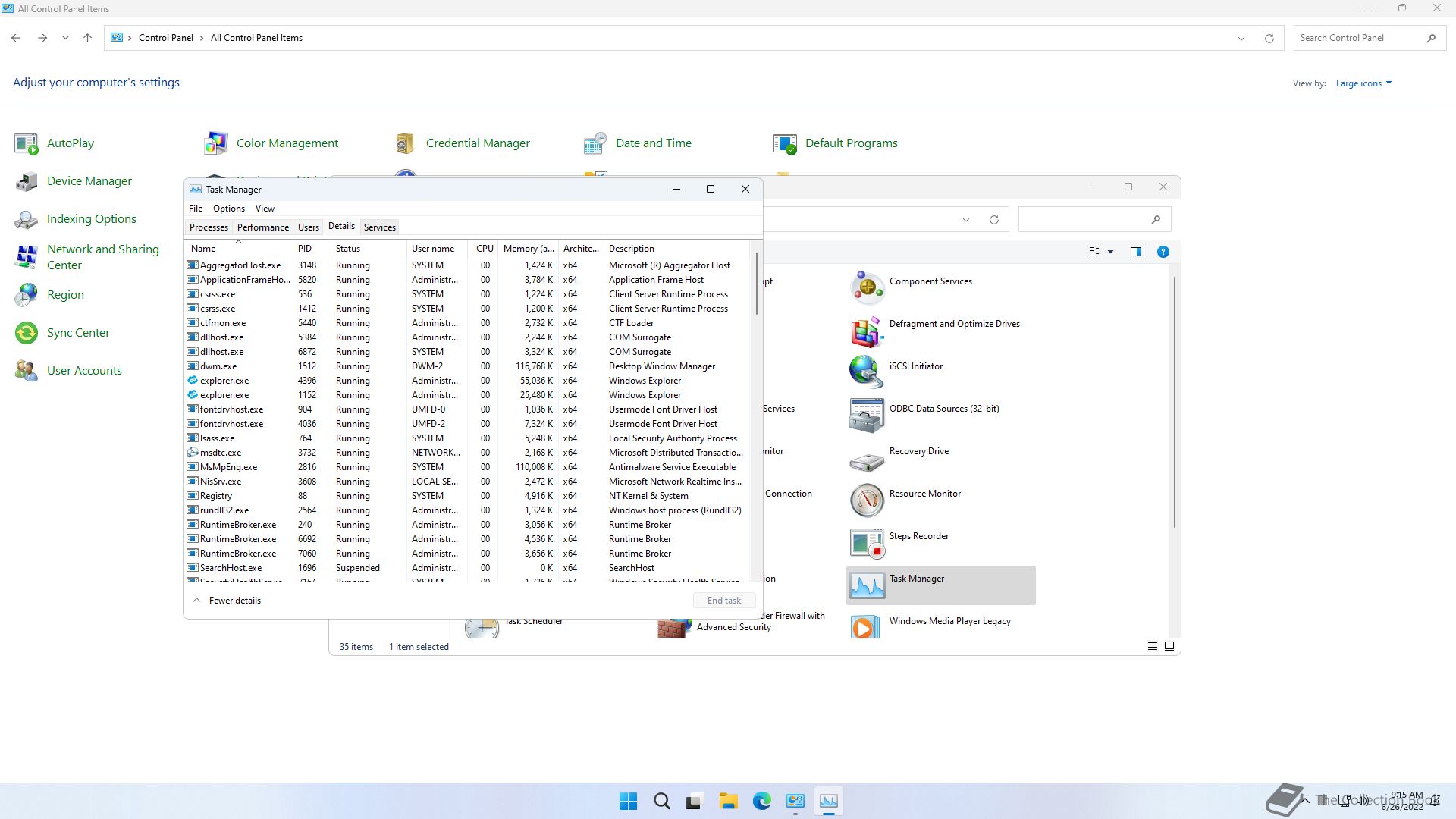
Task: Open Task Manager View menu
Action: click(265, 209)
